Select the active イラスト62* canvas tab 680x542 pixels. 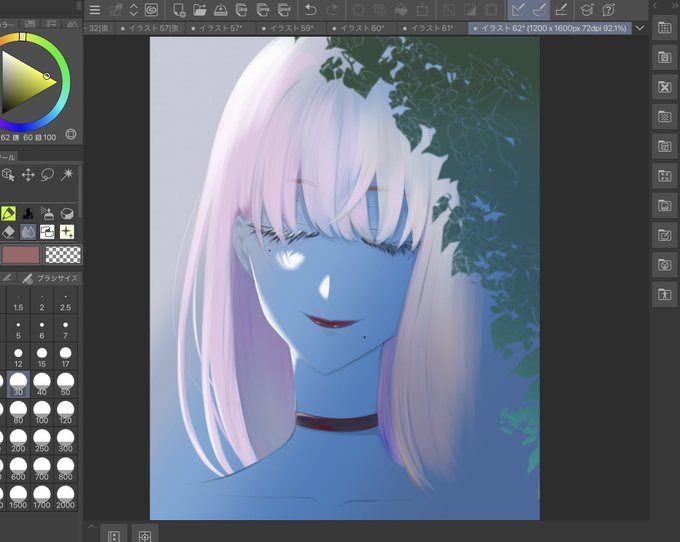[549, 29]
